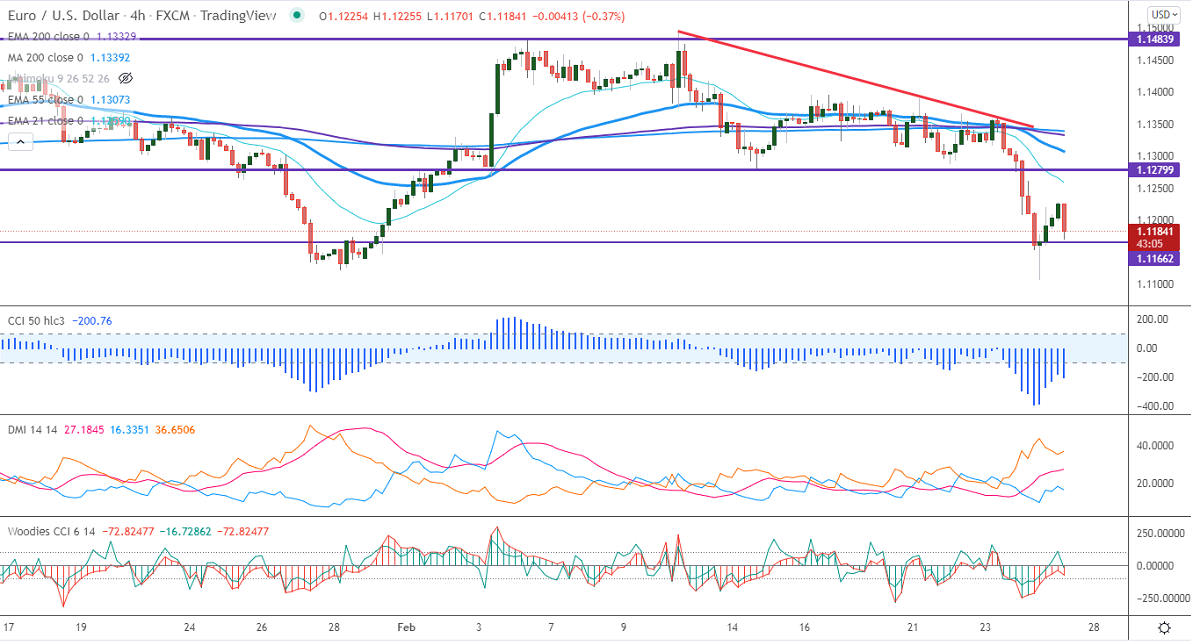The image size is (1191, 641).
Task: Click the MA 200 value 1.13392
Action: click(x=110, y=57)
